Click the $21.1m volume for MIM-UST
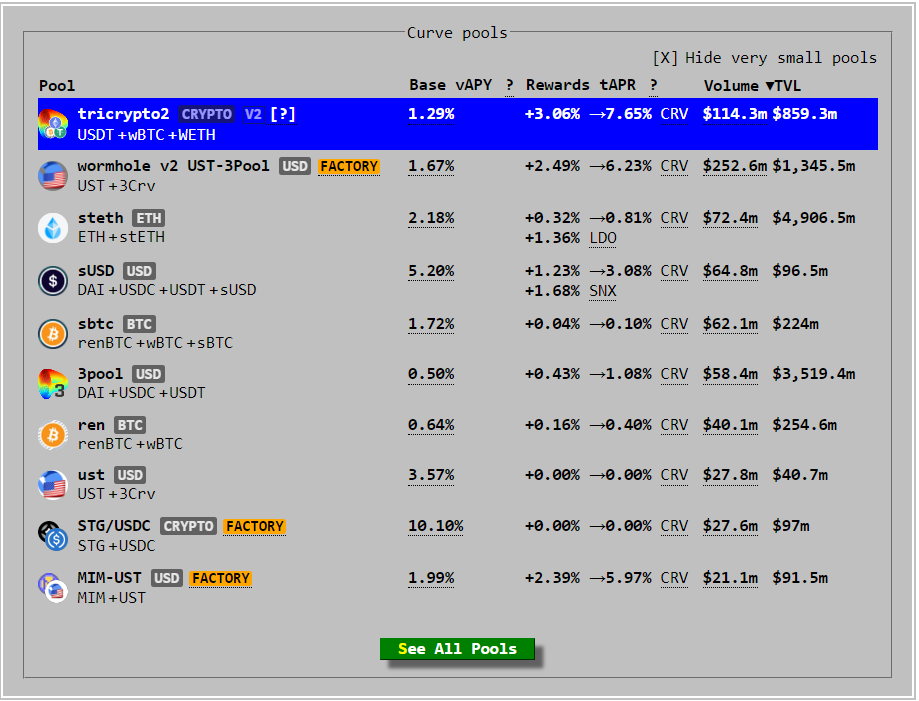 point(730,578)
